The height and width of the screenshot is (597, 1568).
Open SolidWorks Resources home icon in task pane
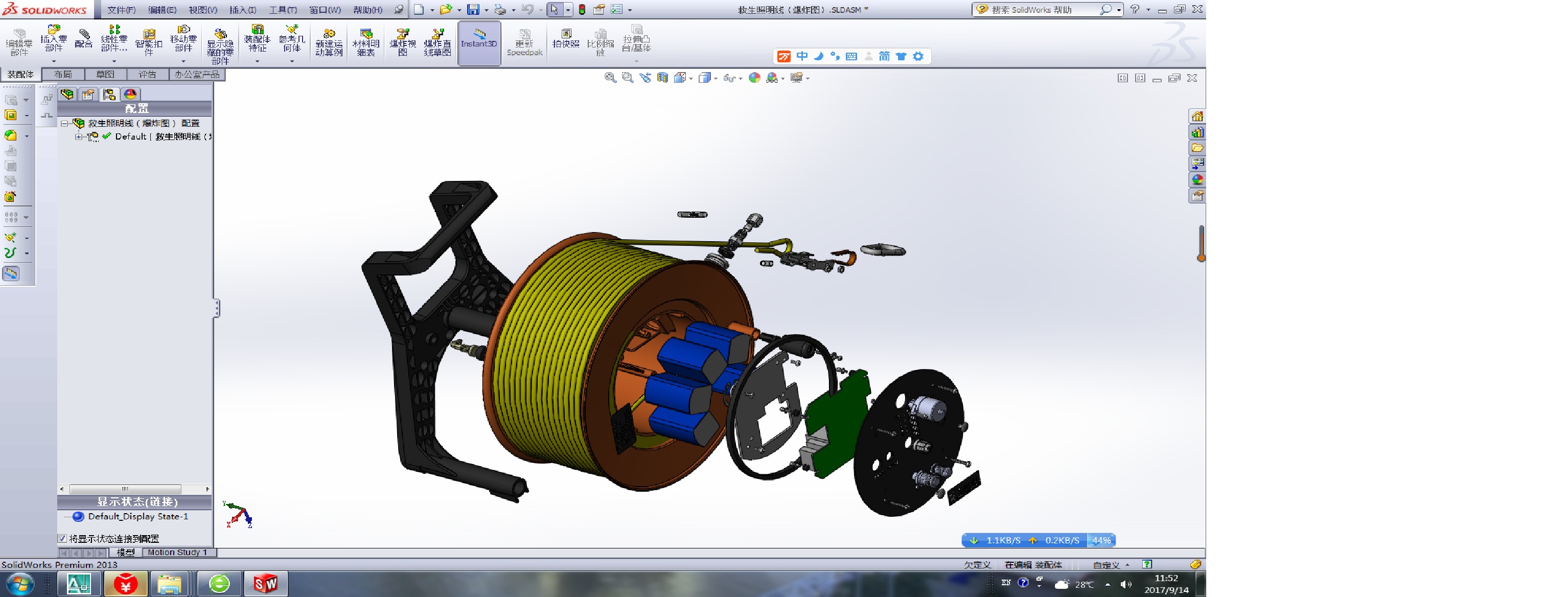[x=1196, y=116]
